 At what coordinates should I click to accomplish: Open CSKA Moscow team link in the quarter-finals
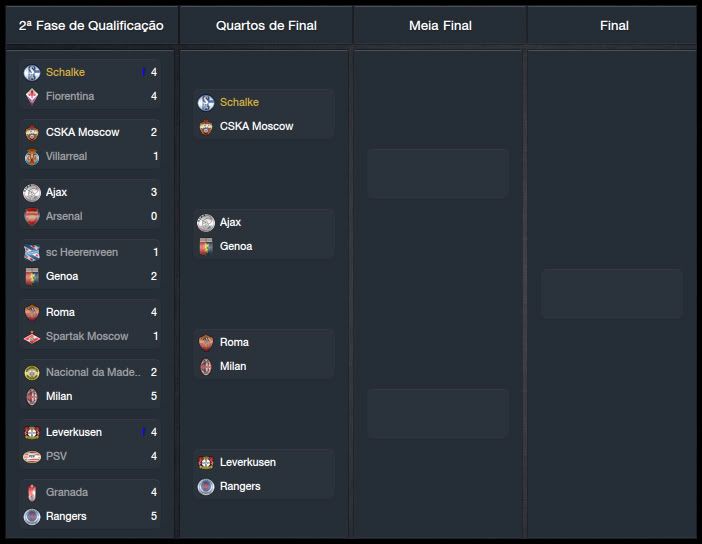pyautogui.click(x=256, y=126)
